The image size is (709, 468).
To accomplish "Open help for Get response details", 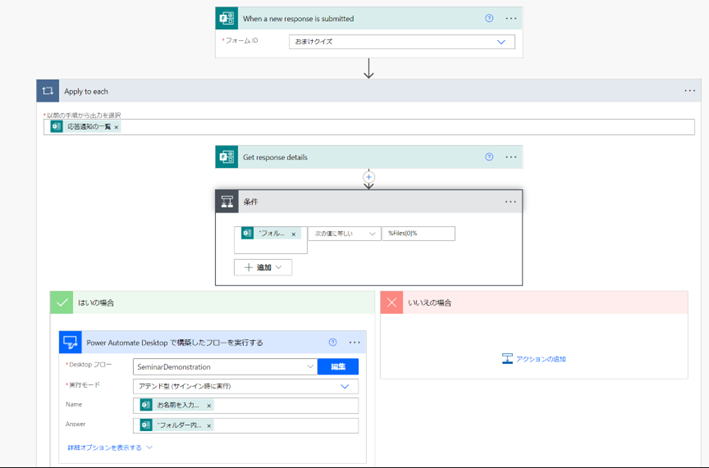I will click(x=489, y=157).
